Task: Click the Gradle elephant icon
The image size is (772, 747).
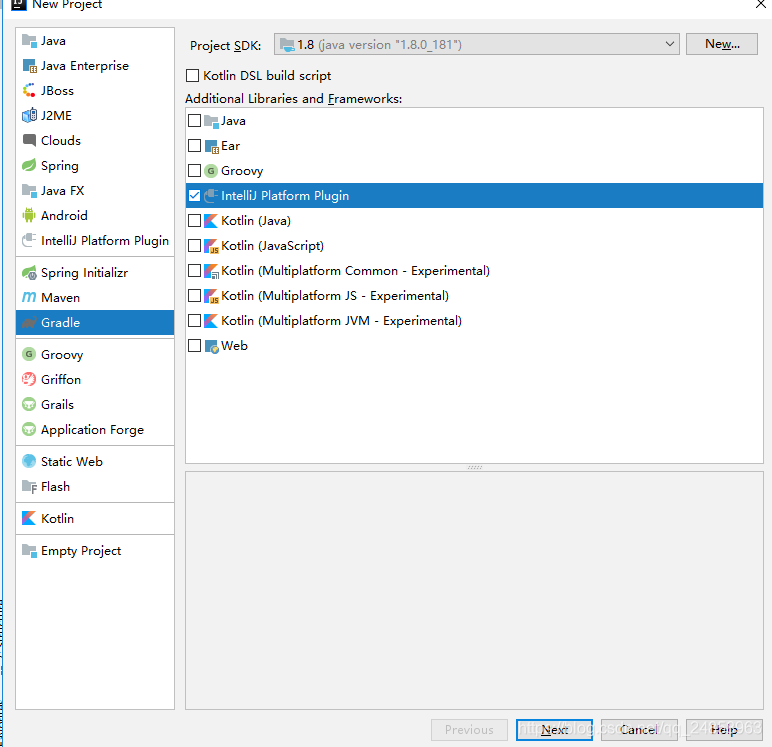Action: [30, 323]
